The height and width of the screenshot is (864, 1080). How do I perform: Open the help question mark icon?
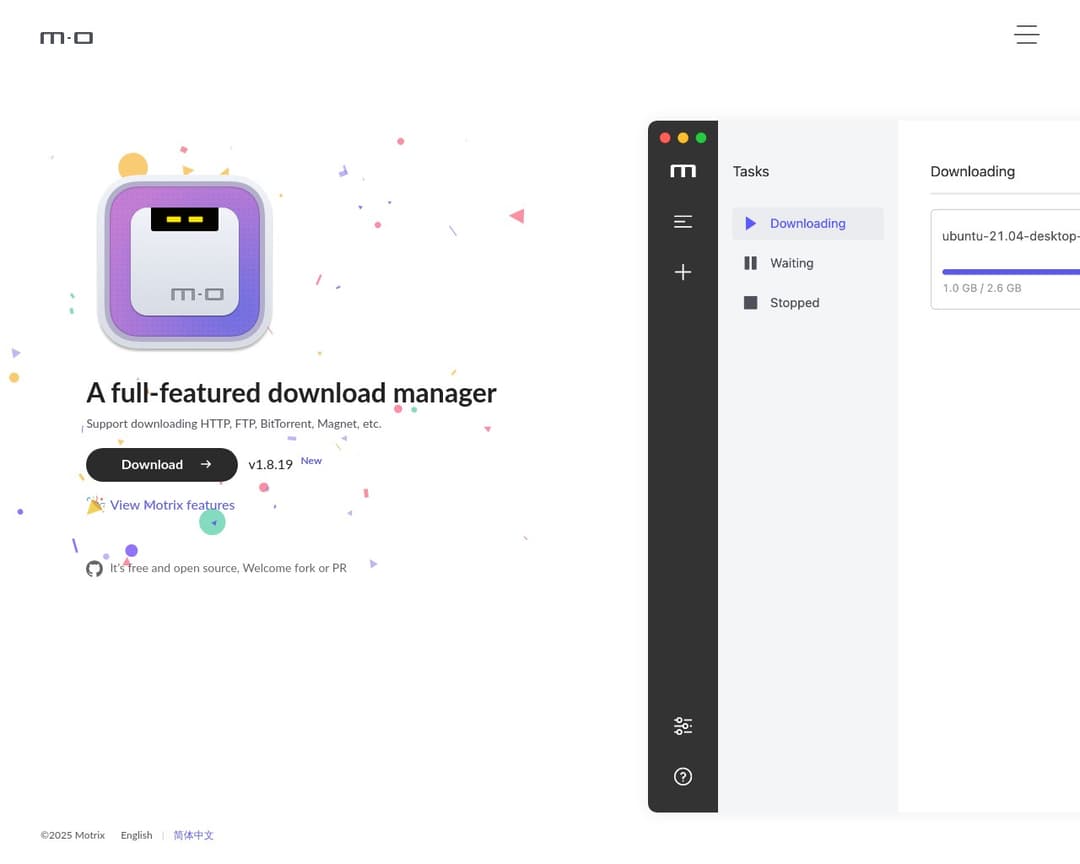click(x=683, y=776)
